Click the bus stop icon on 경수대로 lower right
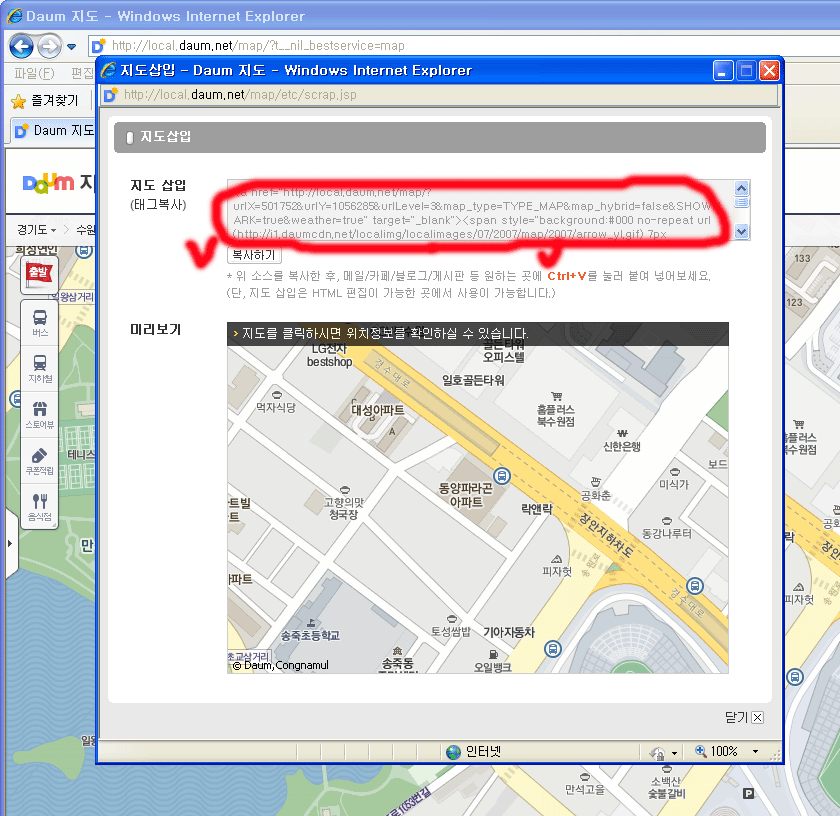The image size is (840, 816). tap(695, 586)
